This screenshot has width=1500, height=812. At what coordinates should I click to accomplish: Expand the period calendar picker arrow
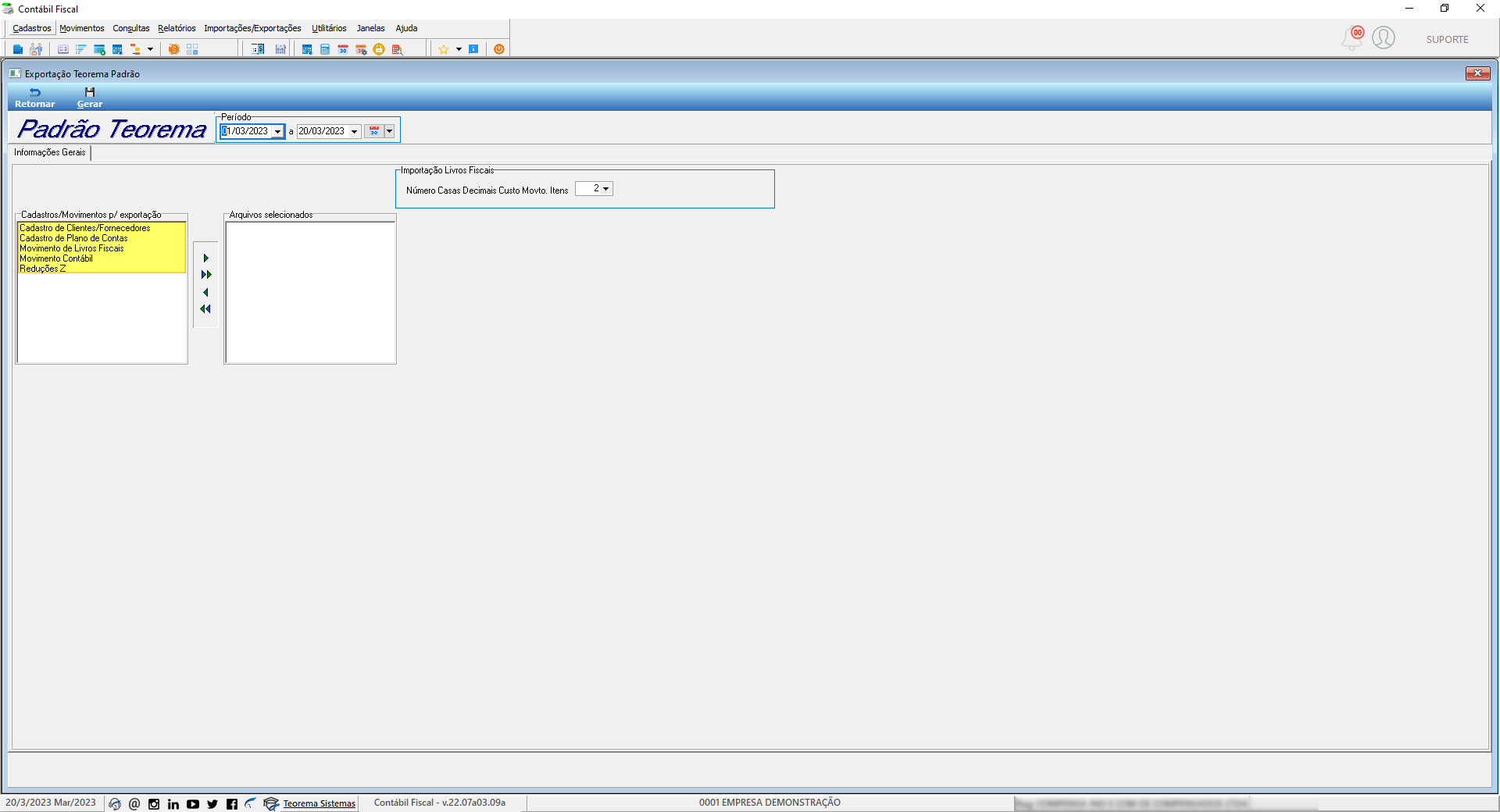coord(389,131)
